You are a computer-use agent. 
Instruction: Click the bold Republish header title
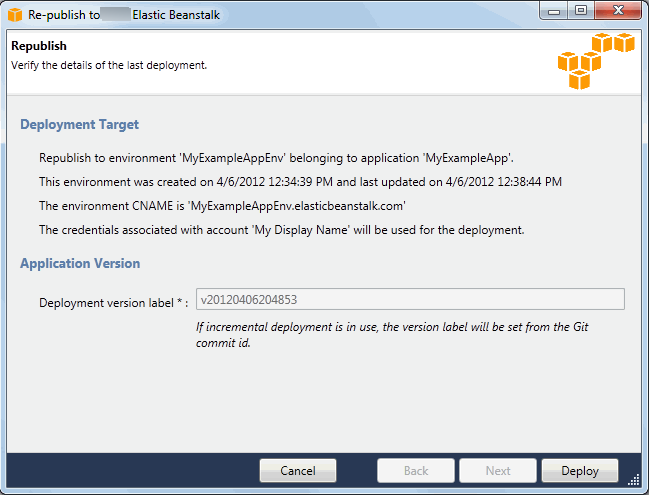(x=39, y=46)
